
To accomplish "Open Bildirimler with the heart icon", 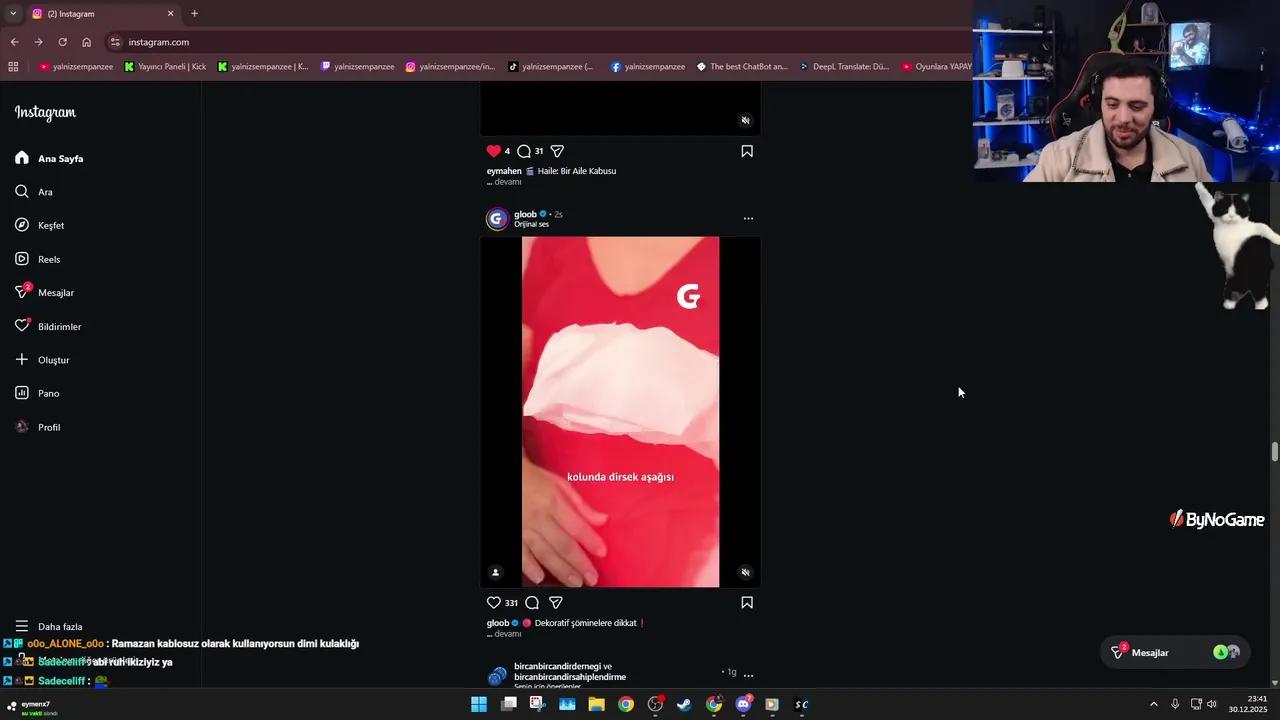I will pos(21,326).
